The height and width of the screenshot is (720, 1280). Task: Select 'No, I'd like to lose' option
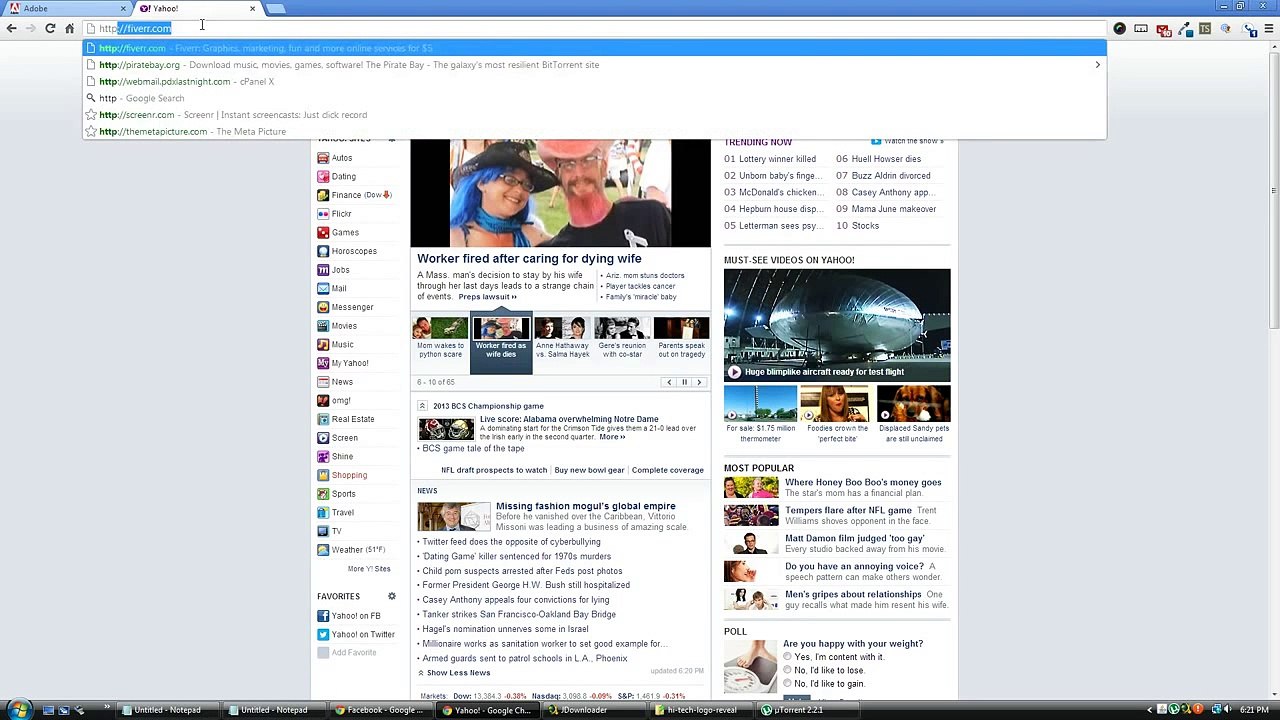(788, 670)
